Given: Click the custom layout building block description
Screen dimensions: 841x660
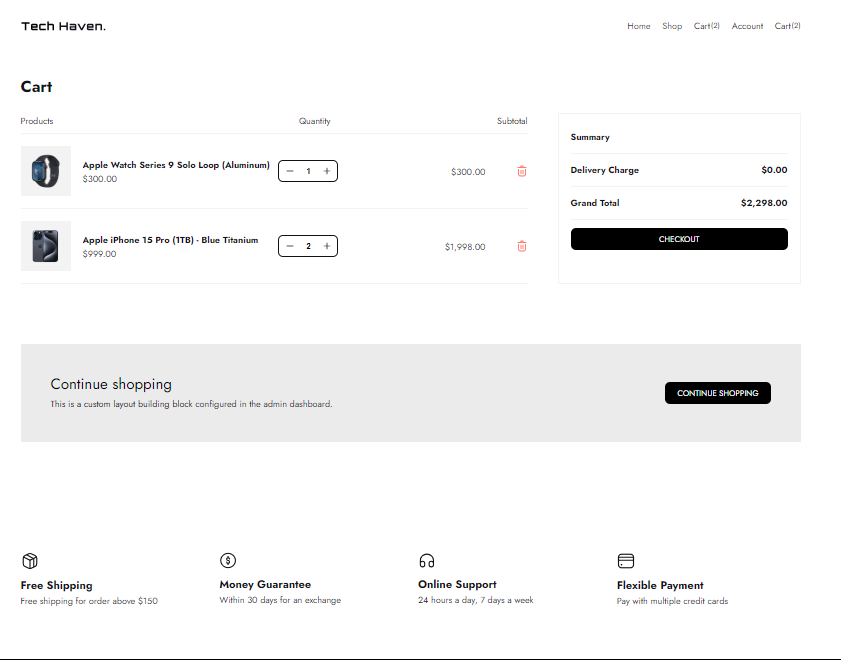Looking at the screenshot, I should tap(191, 404).
